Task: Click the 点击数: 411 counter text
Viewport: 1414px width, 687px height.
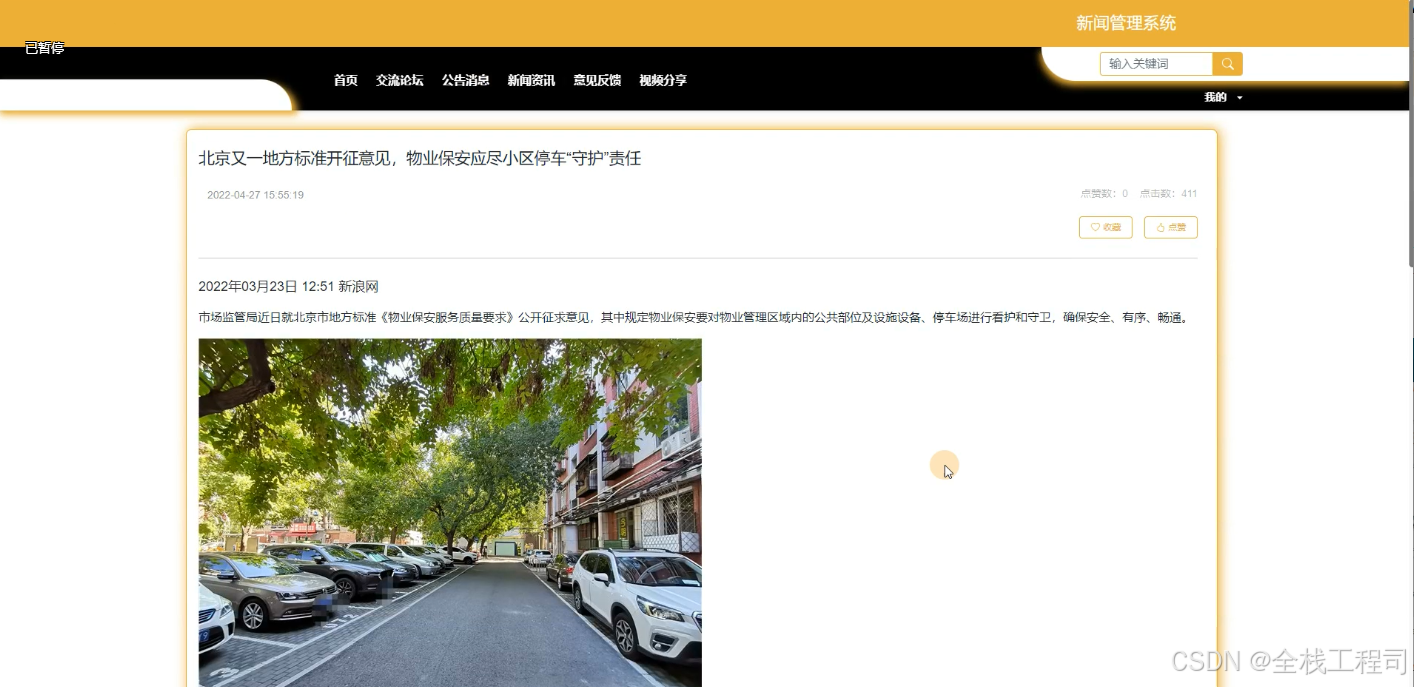Action: point(1168,194)
